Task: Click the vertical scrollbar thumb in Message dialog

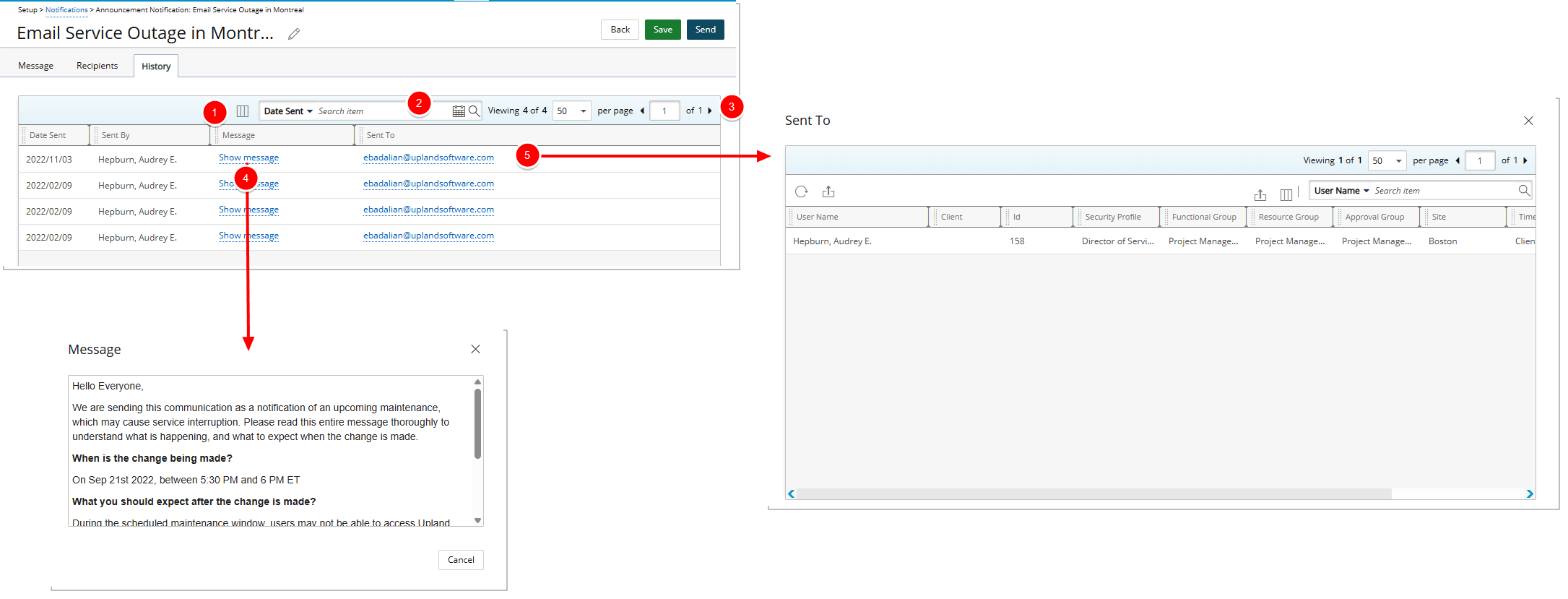Action: coord(477,423)
